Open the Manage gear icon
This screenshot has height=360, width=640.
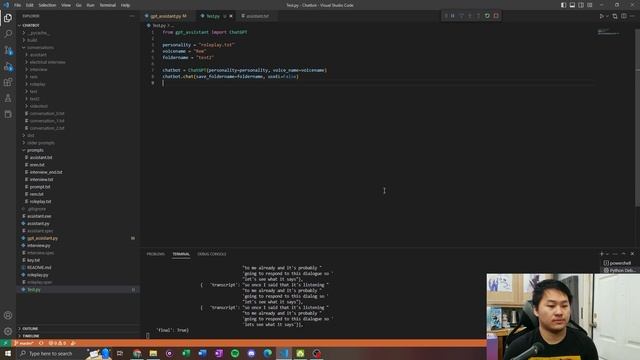click(8, 331)
